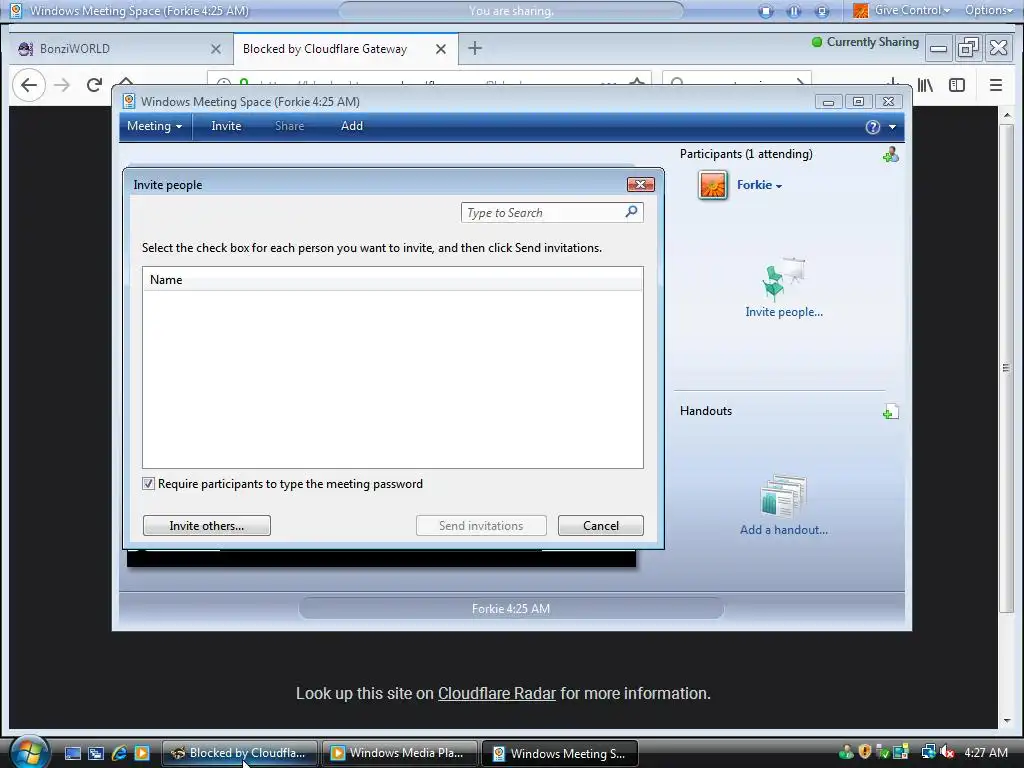Click the Invite people... link

pos(784,312)
